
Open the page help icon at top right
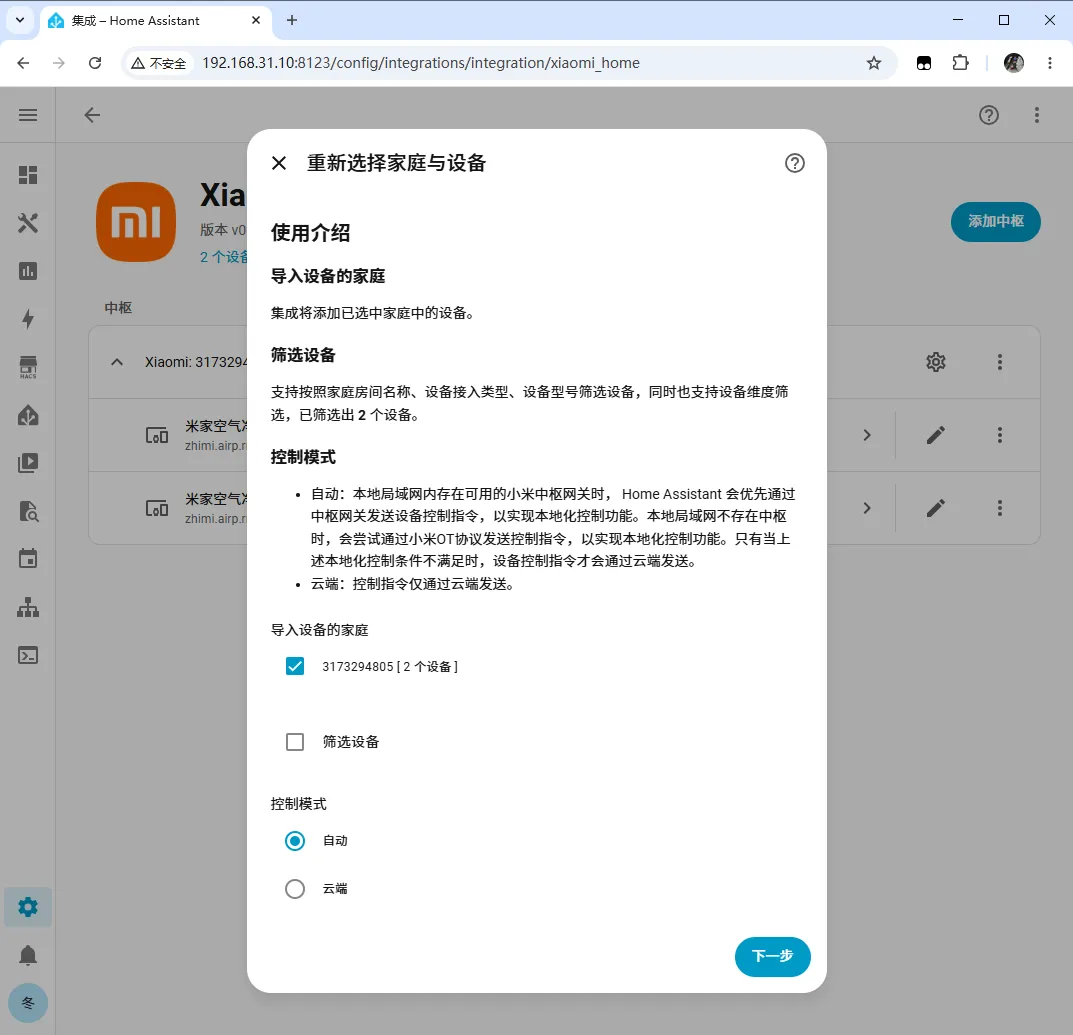[x=989, y=115]
